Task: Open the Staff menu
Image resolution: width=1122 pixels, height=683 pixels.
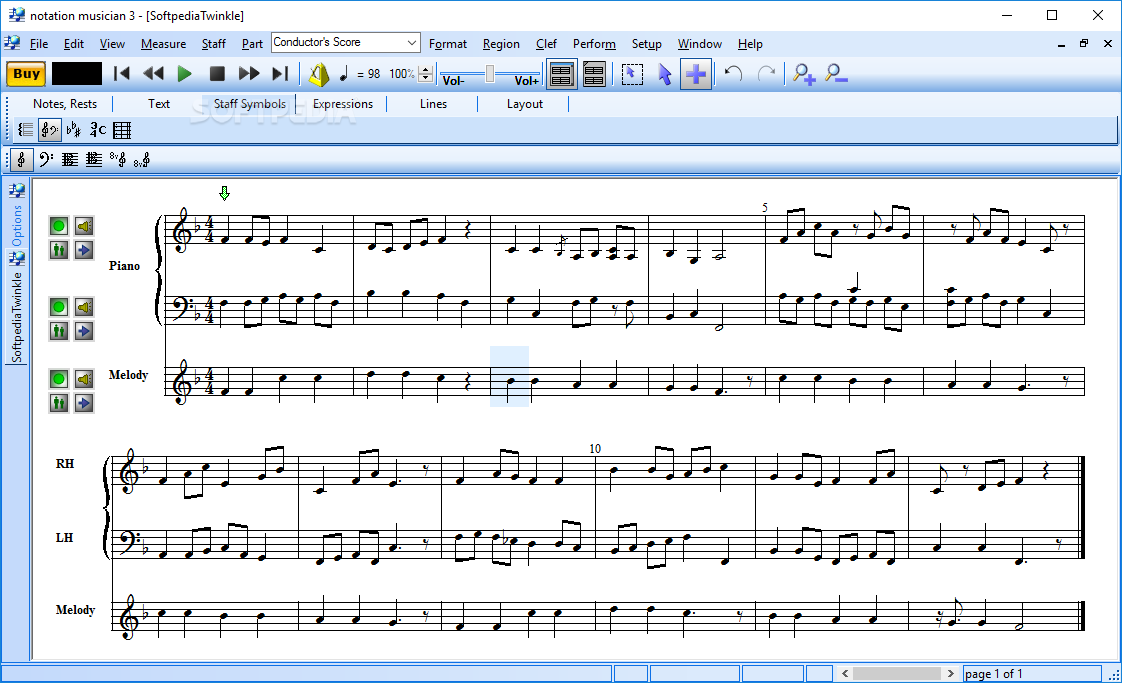Action: pyautogui.click(x=213, y=44)
